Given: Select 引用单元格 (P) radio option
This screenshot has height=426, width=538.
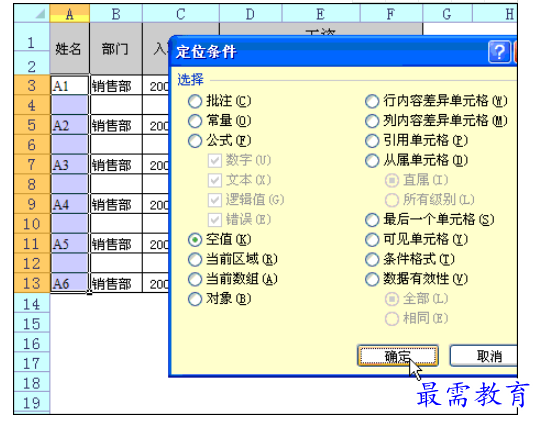Looking at the screenshot, I should tap(372, 141).
